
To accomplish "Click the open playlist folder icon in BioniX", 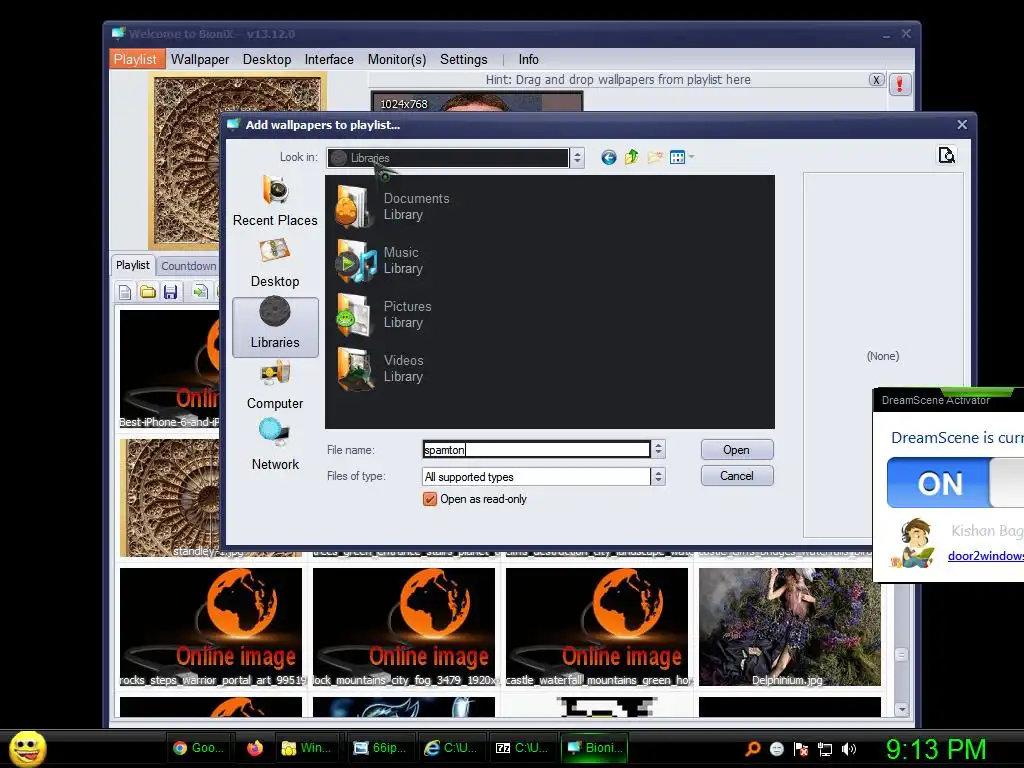I will pos(148,292).
